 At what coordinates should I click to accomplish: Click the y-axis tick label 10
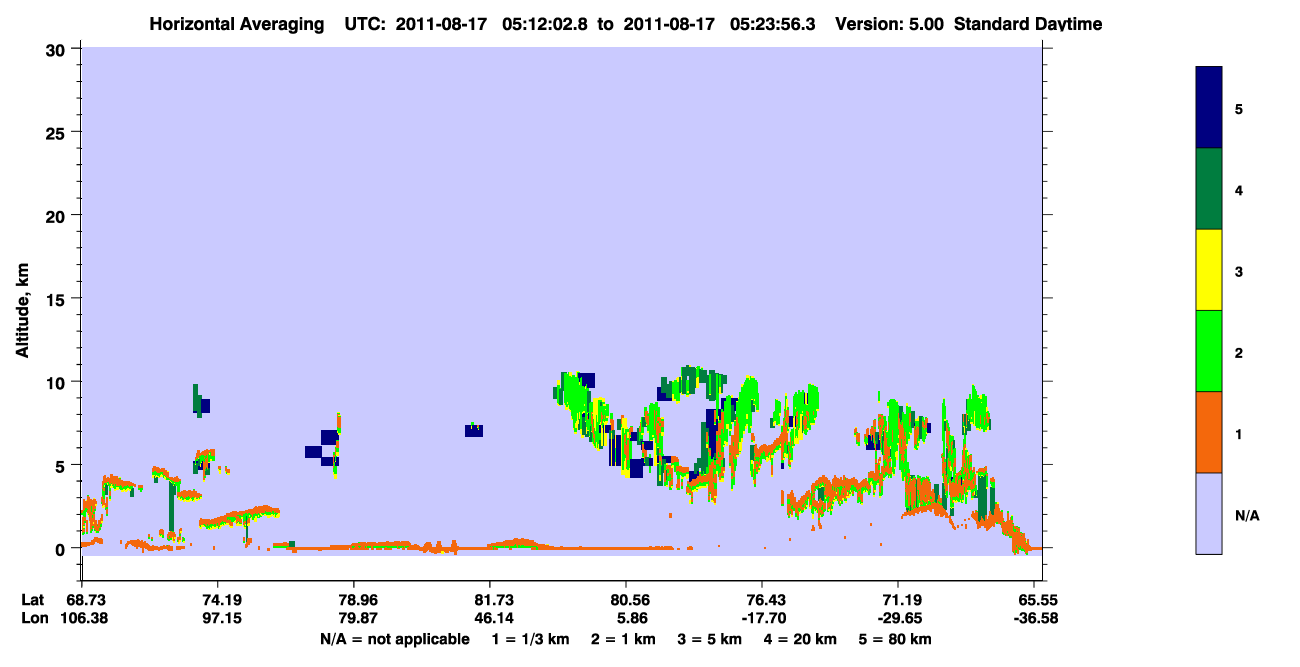57,382
